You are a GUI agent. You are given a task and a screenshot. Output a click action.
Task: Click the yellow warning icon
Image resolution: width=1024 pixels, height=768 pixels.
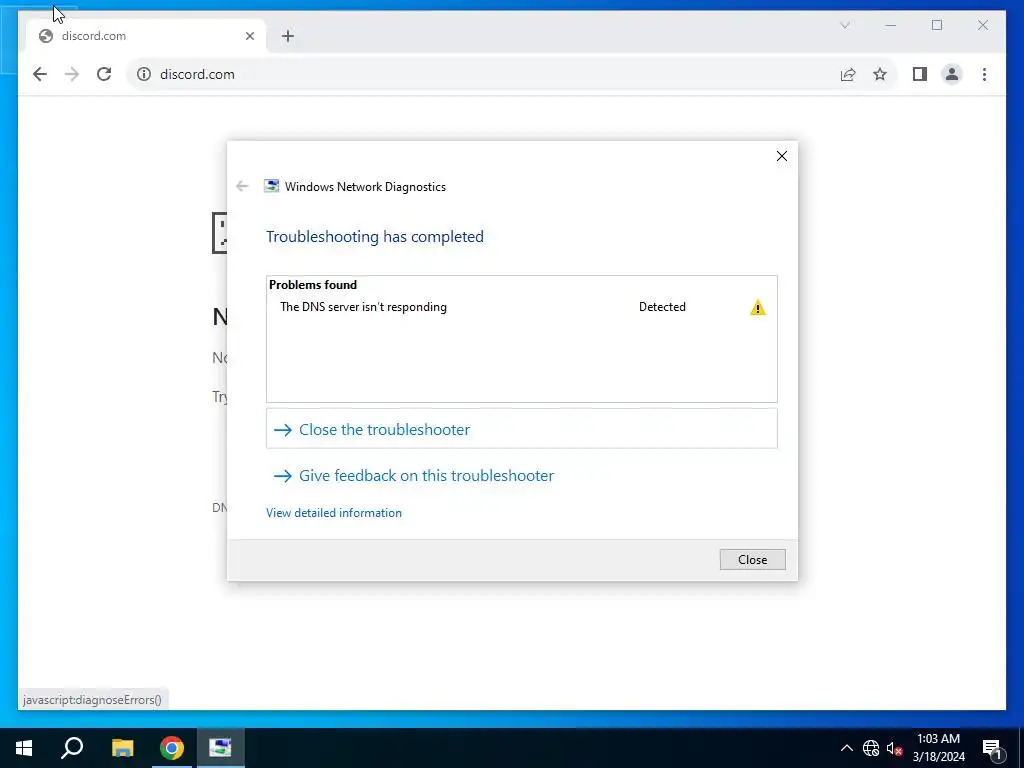tap(758, 308)
